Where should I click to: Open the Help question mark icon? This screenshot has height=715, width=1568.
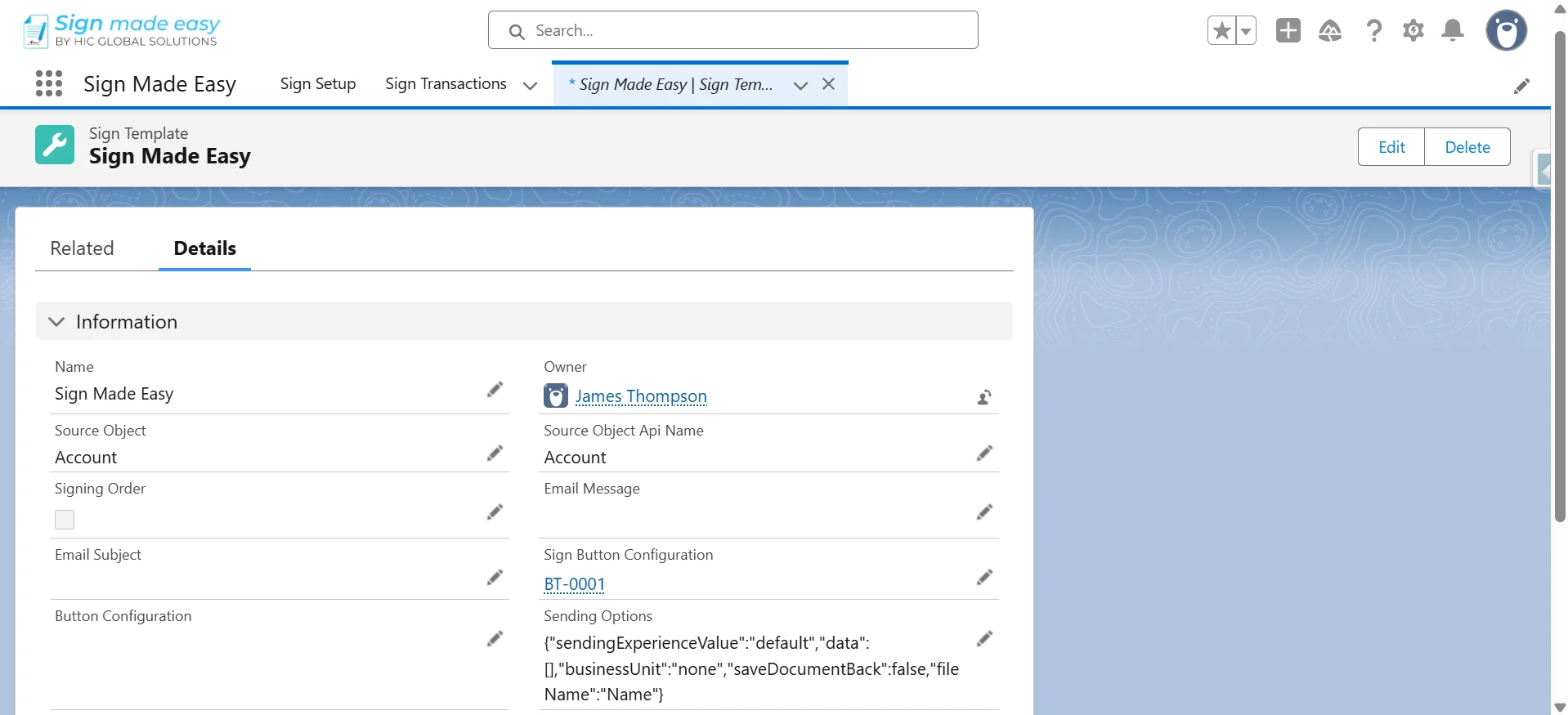click(1373, 31)
